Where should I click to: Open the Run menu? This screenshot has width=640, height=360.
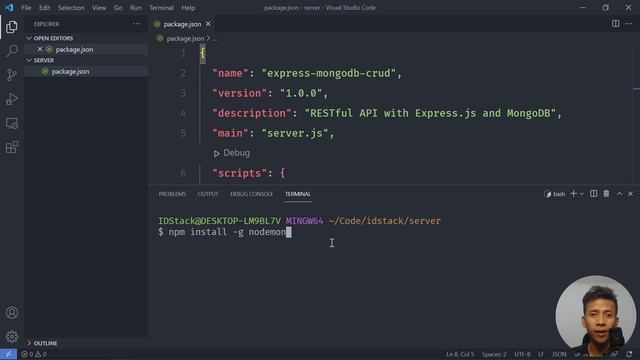tap(136, 8)
